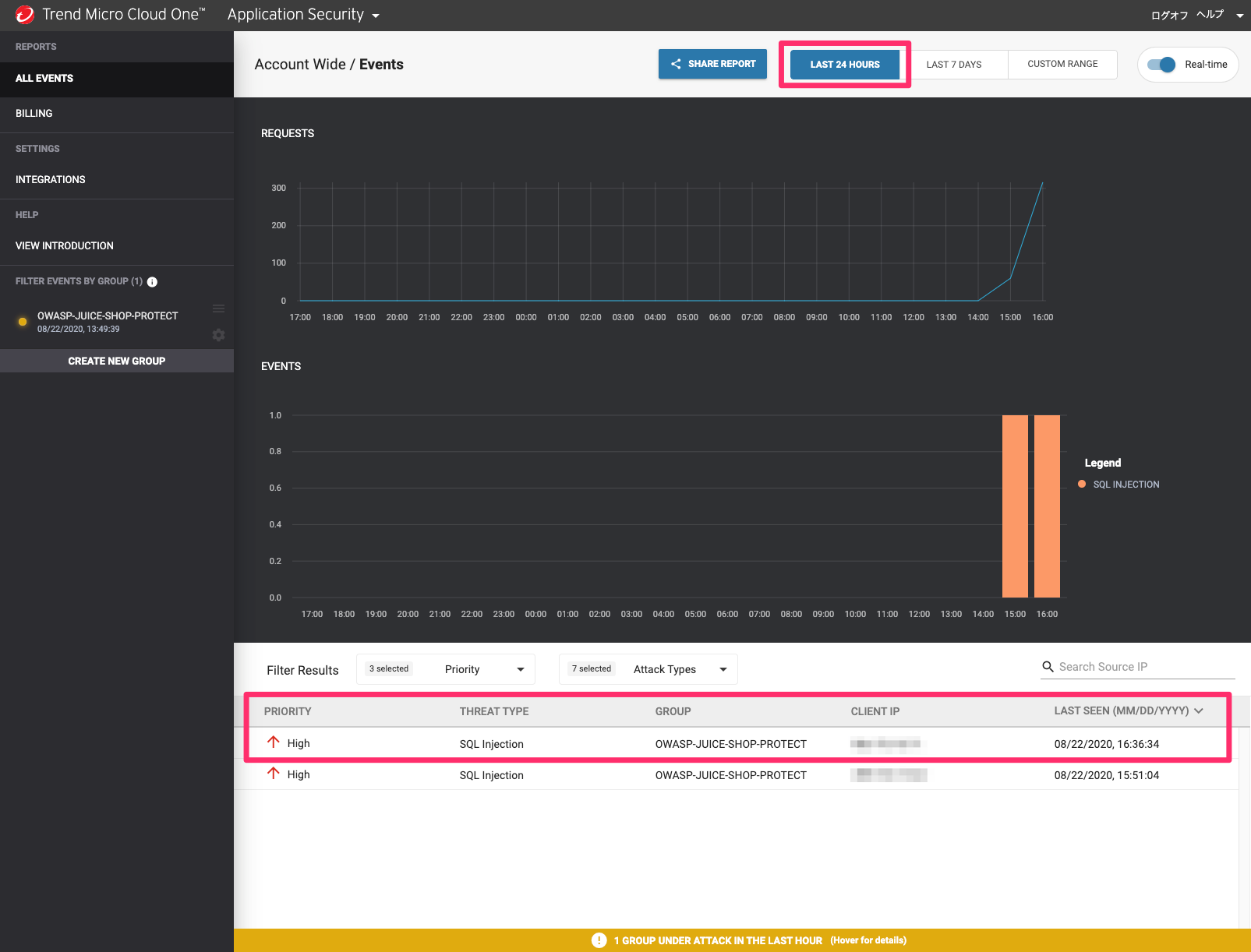
Task: Open settings gear for OWASP-JUICE-SHOP-PROTECT group
Action: coord(218,335)
